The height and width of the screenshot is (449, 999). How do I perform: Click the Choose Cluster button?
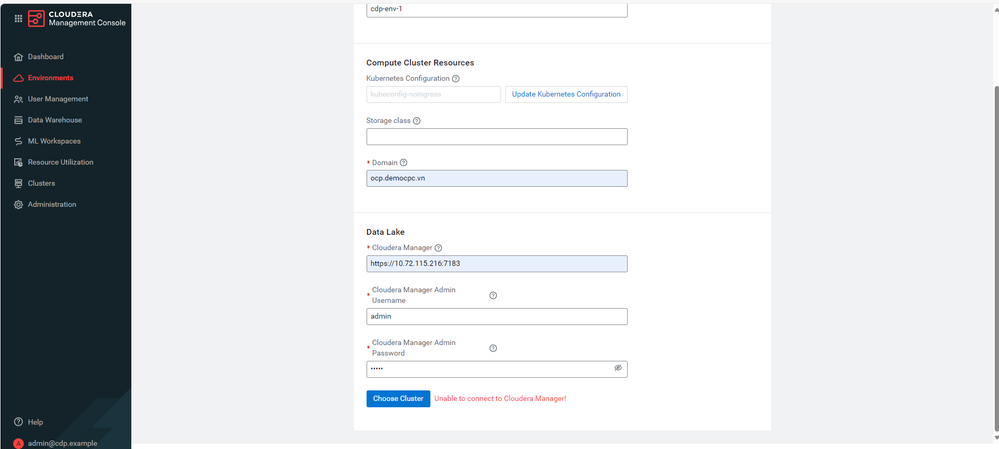click(x=398, y=399)
